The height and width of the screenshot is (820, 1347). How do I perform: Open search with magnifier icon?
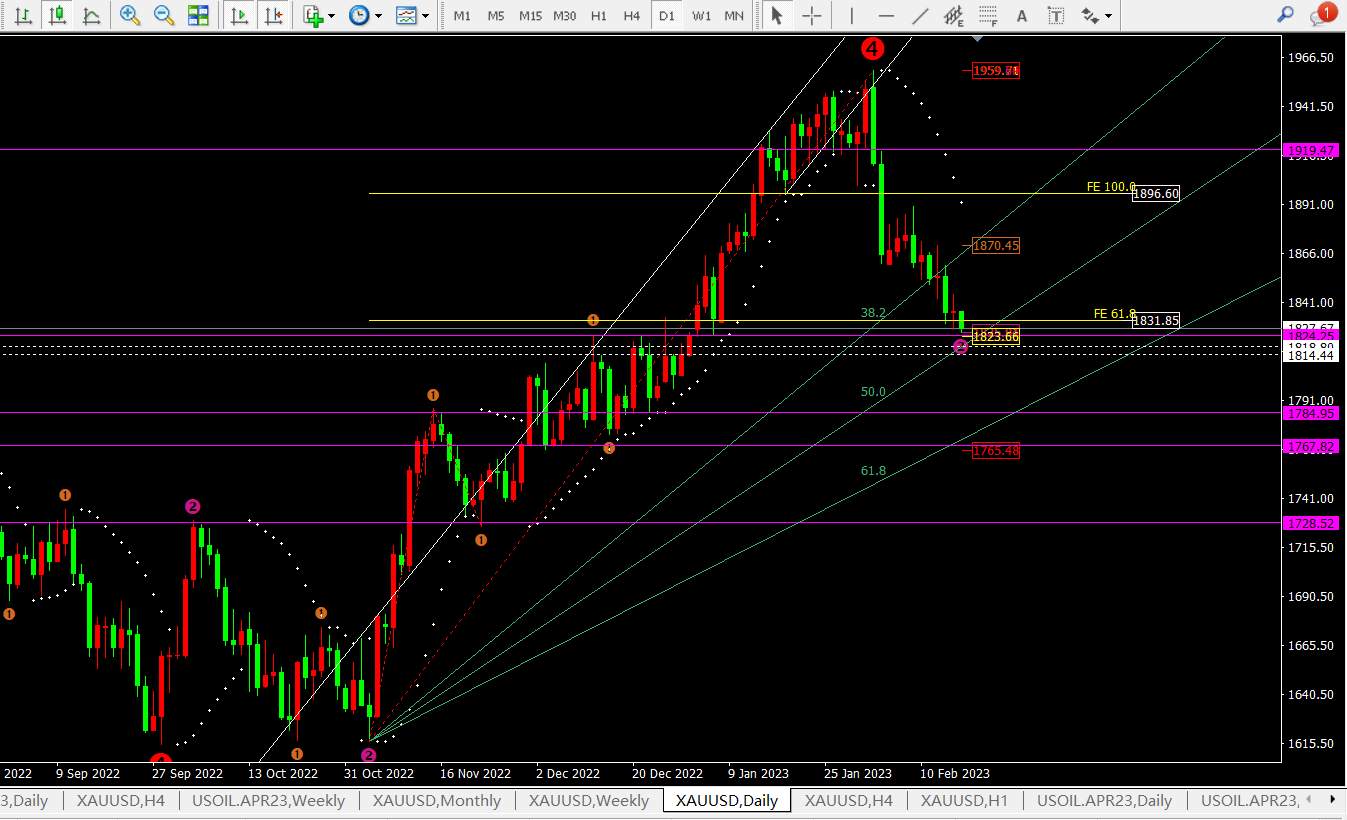(x=1286, y=15)
